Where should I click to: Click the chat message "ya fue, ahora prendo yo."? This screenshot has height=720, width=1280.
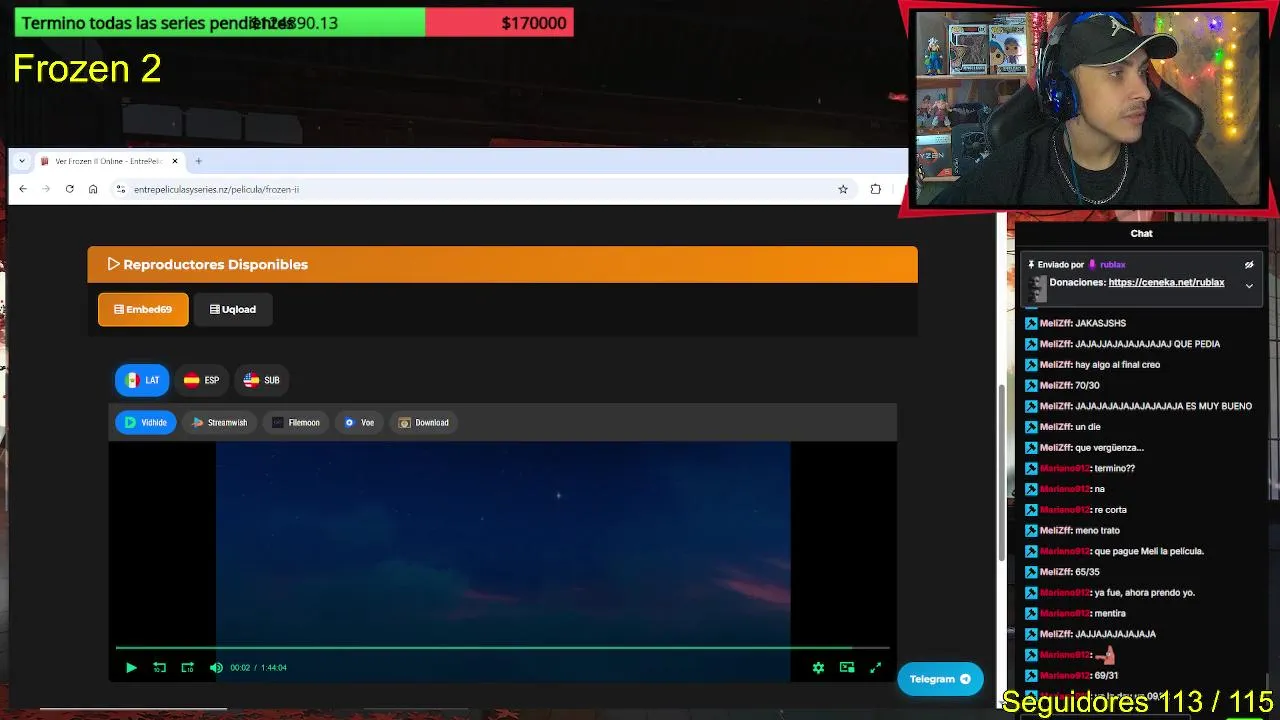pos(1145,592)
